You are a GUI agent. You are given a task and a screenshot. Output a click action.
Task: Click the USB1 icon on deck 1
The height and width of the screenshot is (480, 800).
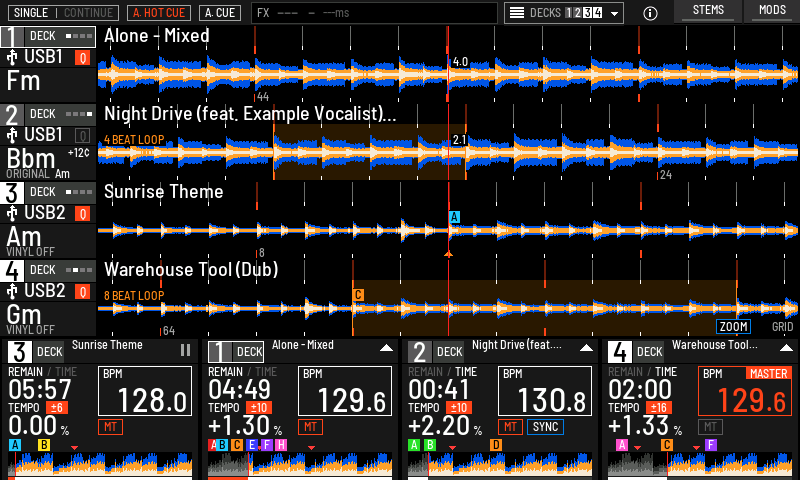[12, 57]
